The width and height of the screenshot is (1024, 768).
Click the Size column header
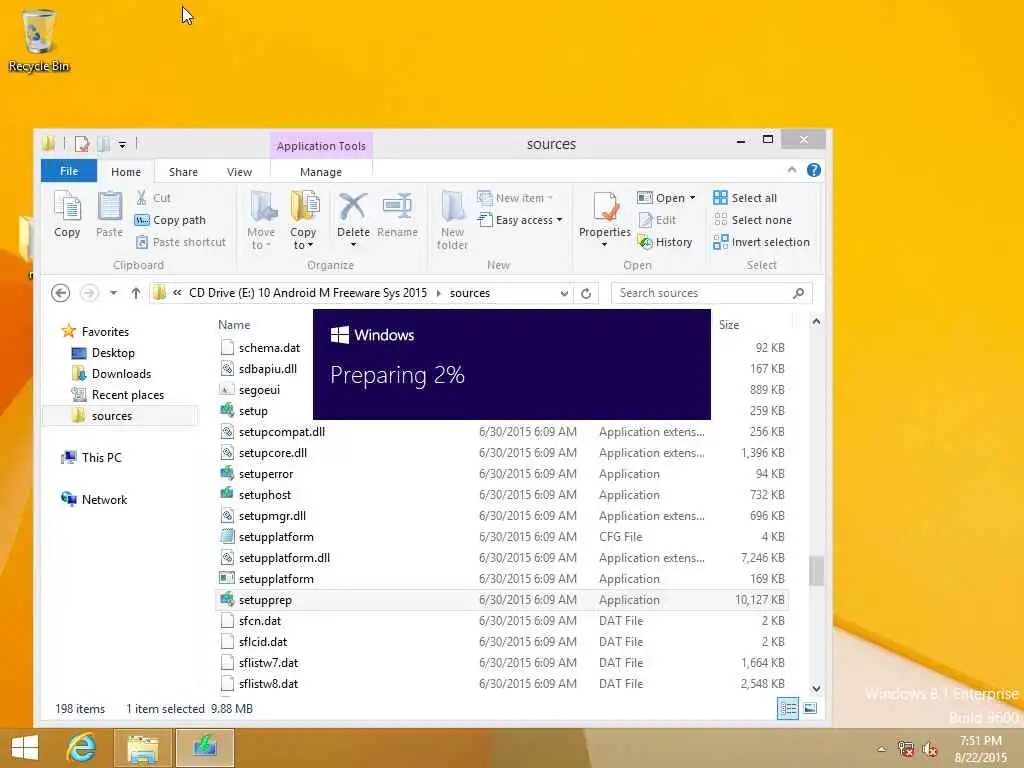pos(729,325)
